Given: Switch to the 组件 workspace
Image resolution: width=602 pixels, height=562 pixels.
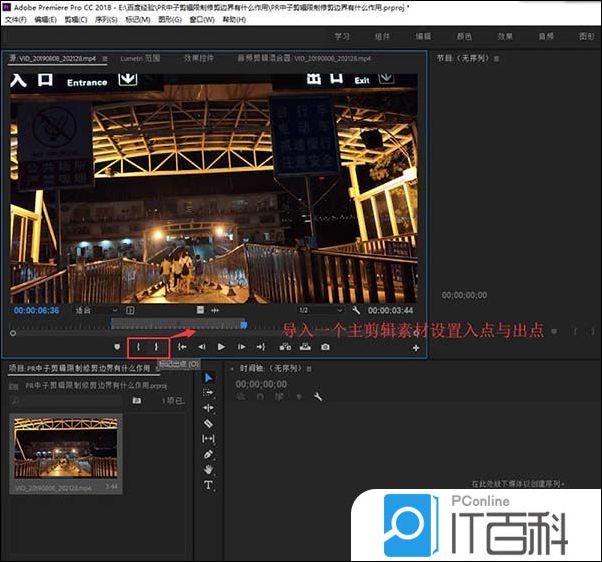Looking at the screenshot, I should (382, 36).
